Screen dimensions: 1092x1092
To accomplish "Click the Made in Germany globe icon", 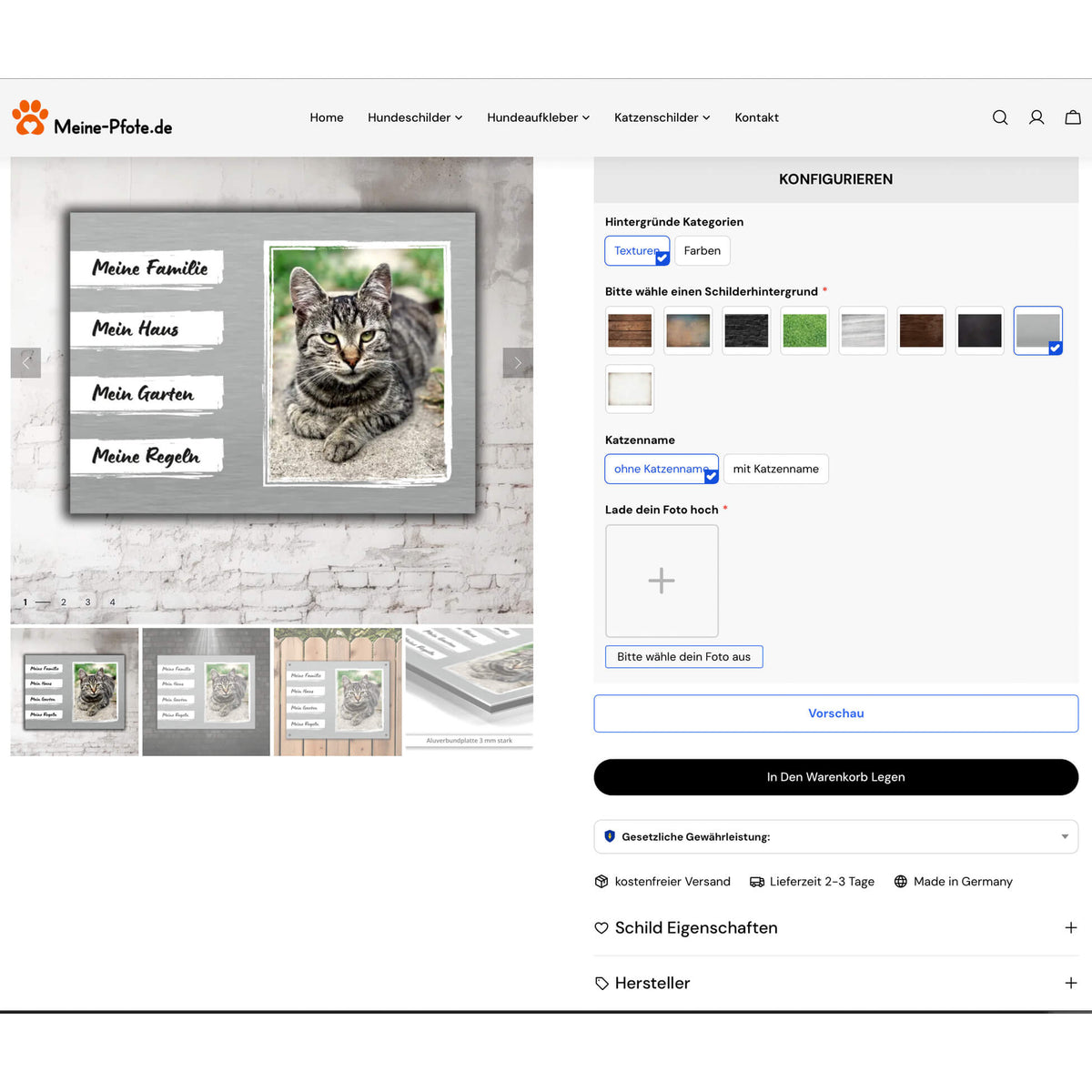I will click(901, 881).
